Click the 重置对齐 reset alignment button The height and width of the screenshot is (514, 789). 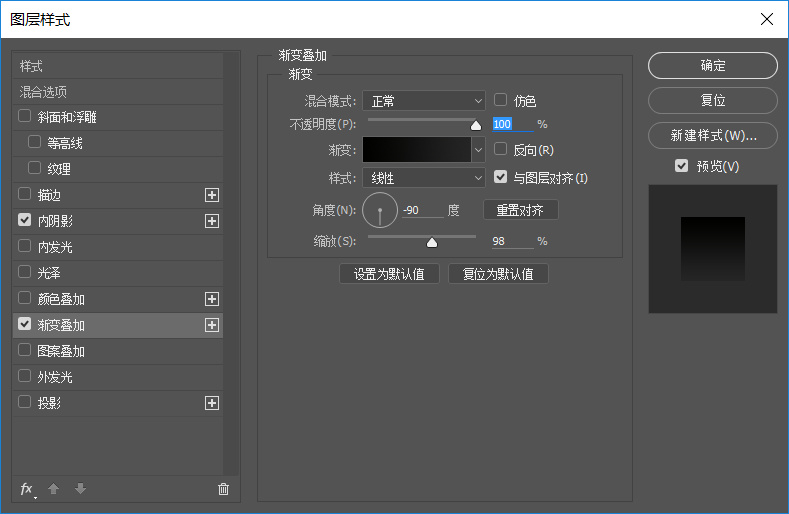click(x=520, y=210)
